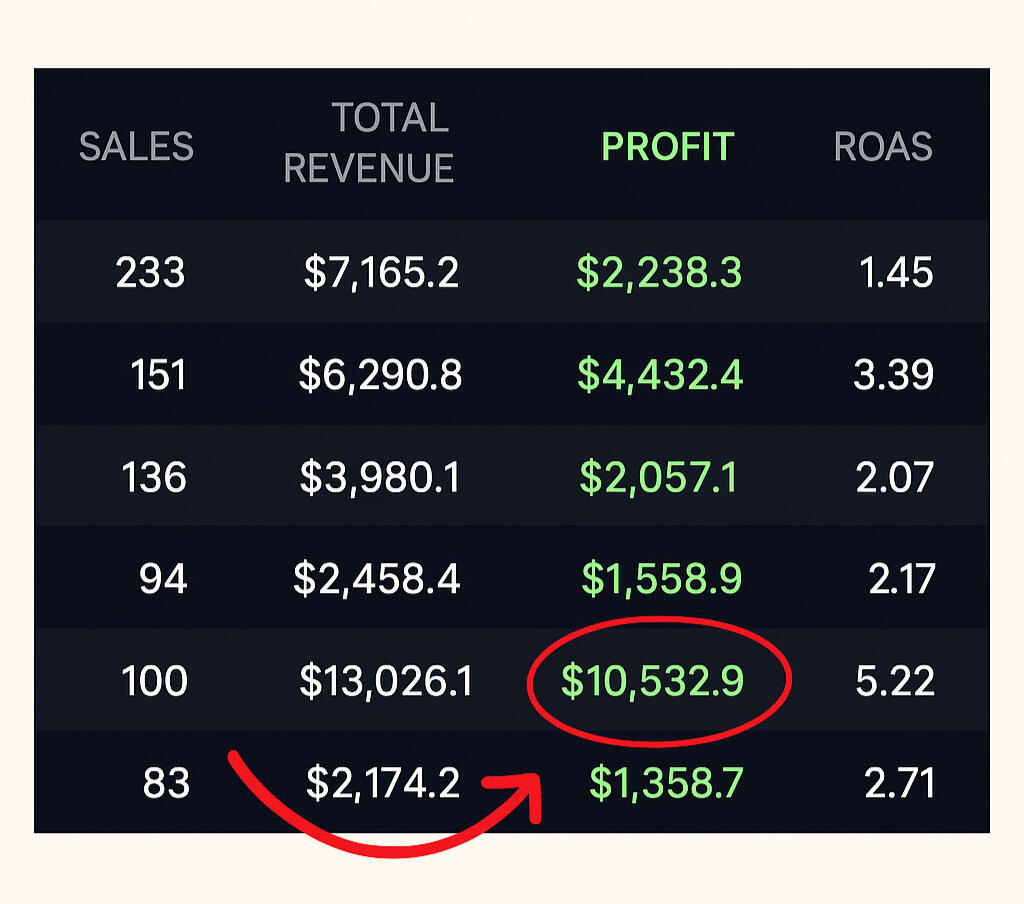This screenshot has width=1024, height=904.
Task: Click the 1.45 ROAS value
Action: click(896, 272)
